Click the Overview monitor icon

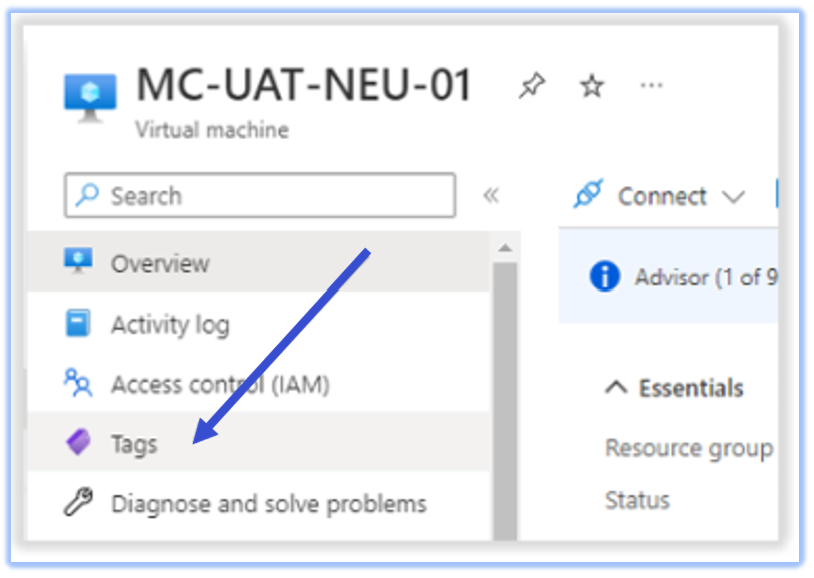(78, 263)
